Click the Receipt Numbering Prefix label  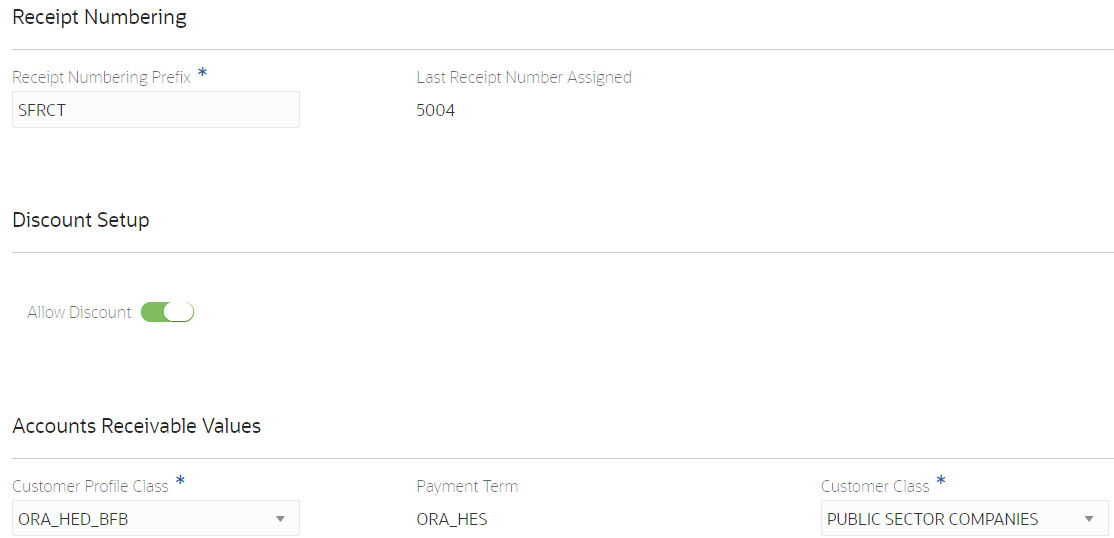[x=101, y=77]
